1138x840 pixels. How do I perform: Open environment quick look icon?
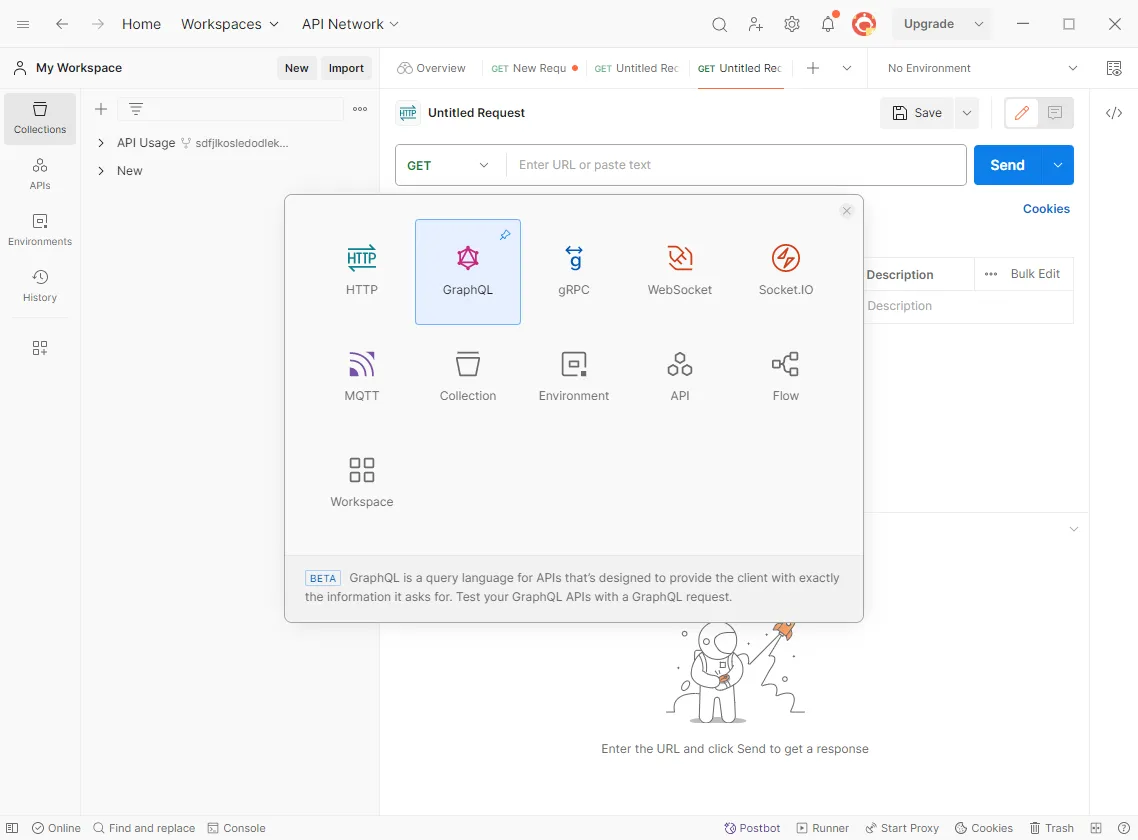[1114, 68]
